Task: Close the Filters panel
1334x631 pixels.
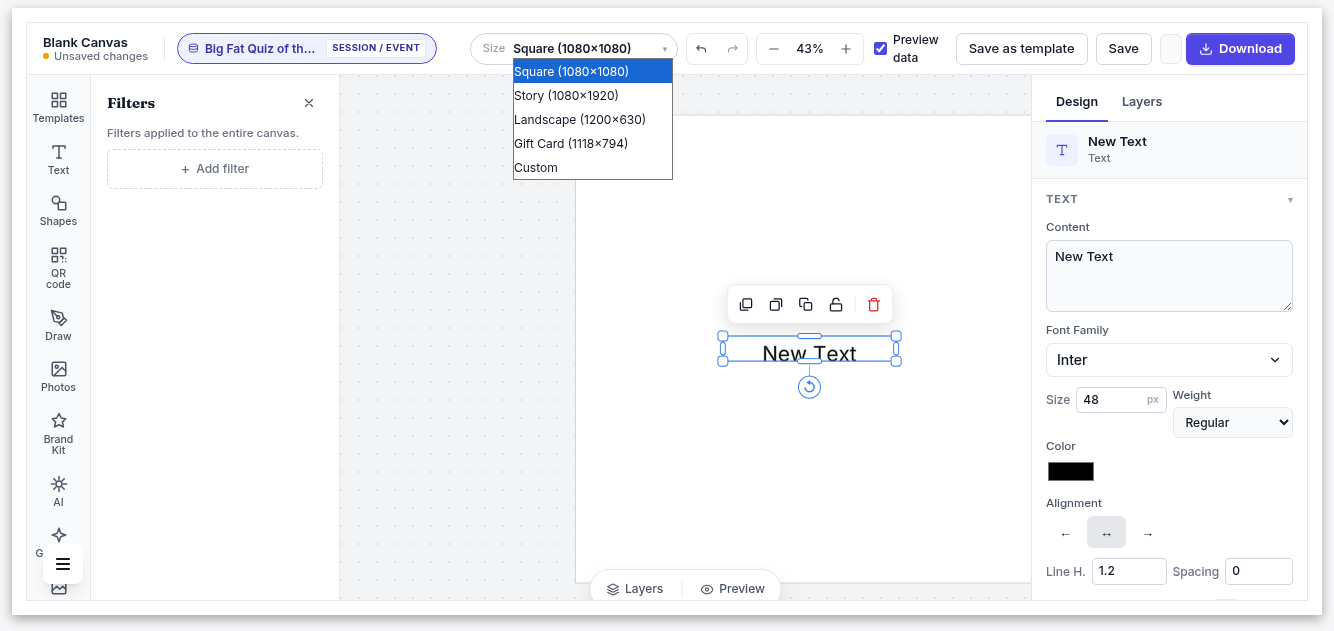Action: (x=309, y=103)
